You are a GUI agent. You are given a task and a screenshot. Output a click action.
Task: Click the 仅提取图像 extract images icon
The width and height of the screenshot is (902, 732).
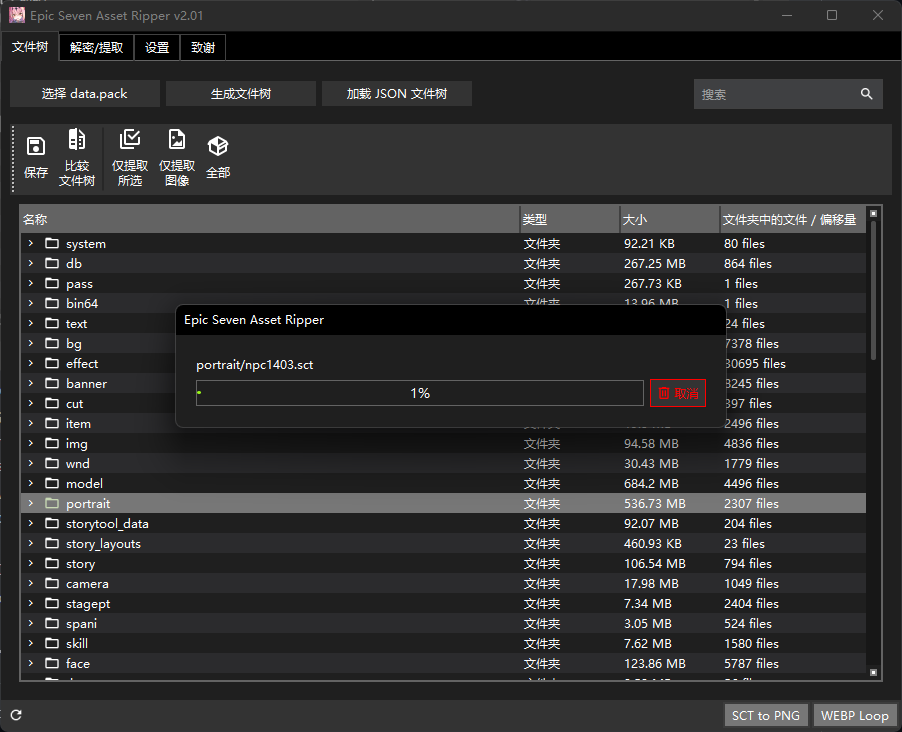(x=177, y=139)
